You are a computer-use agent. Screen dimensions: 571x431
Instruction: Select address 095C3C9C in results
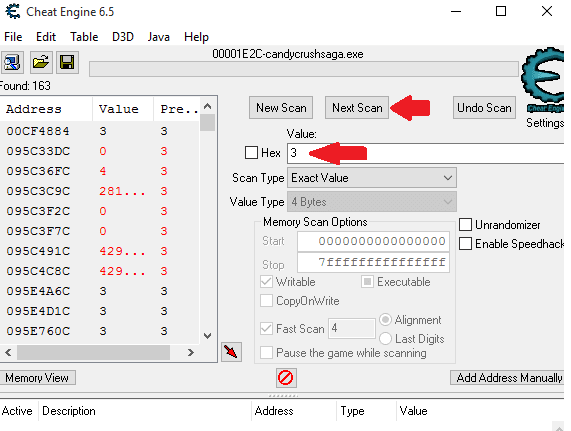(x=38, y=191)
